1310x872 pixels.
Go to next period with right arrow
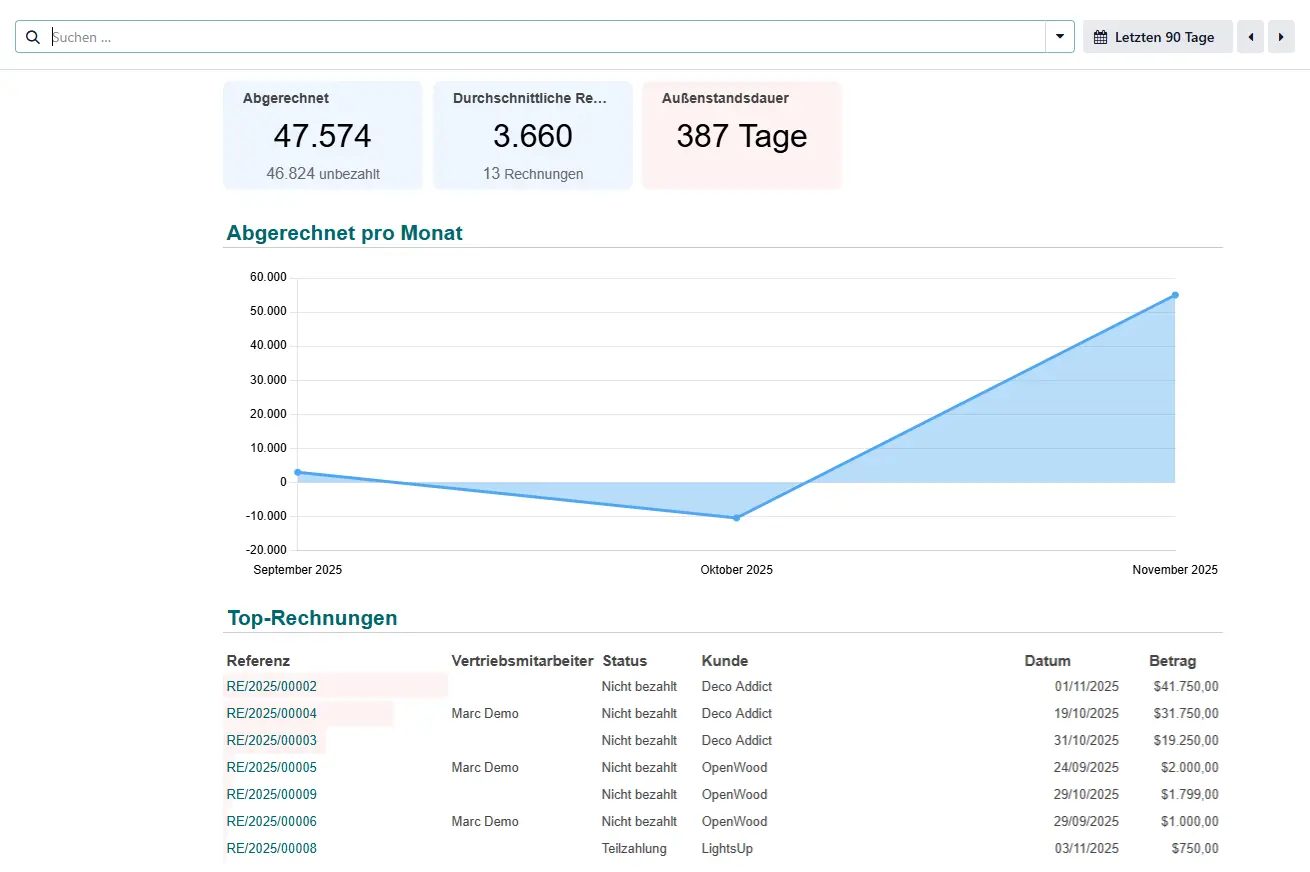pyautogui.click(x=1281, y=37)
